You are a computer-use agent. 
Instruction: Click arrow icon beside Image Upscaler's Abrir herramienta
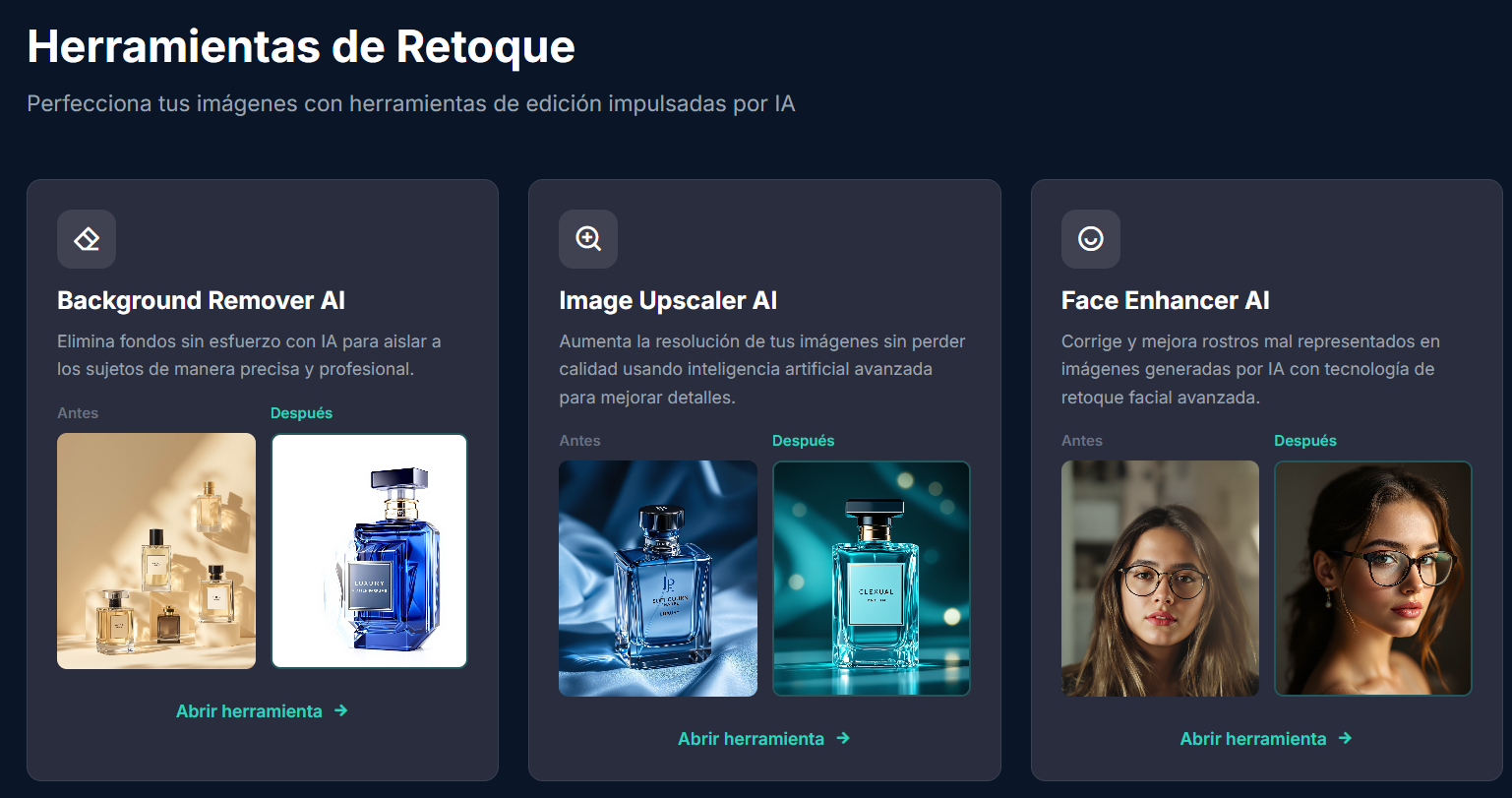(x=843, y=738)
